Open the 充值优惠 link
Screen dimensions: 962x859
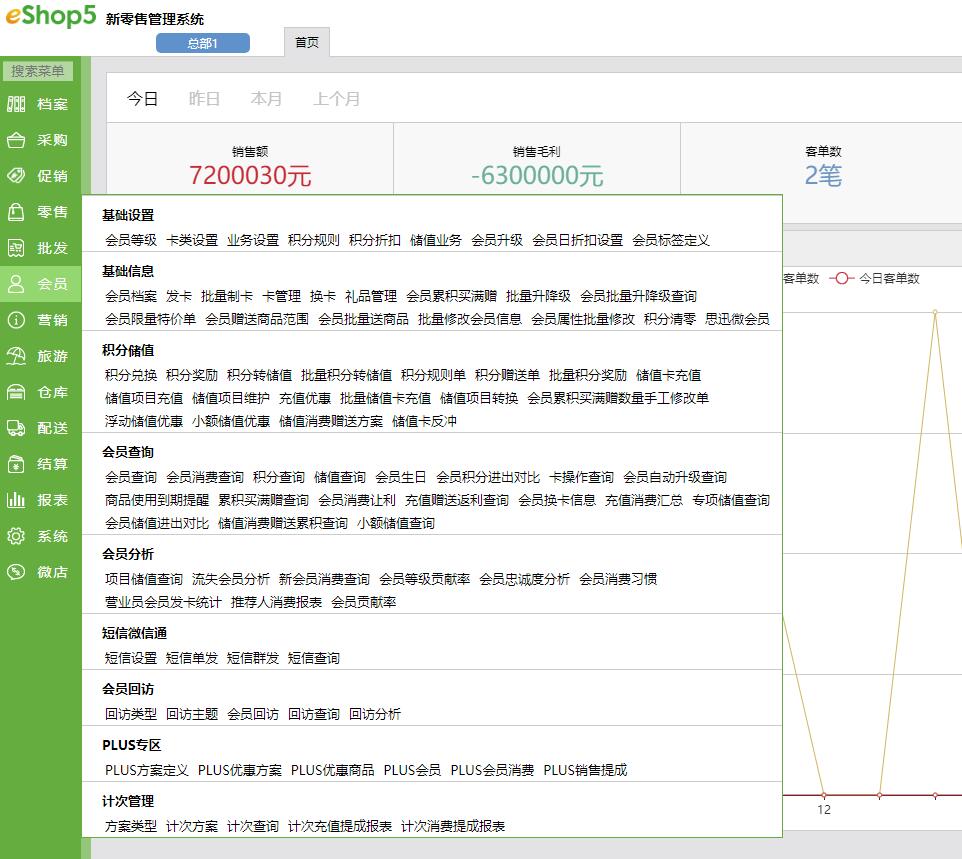(x=304, y=399)
